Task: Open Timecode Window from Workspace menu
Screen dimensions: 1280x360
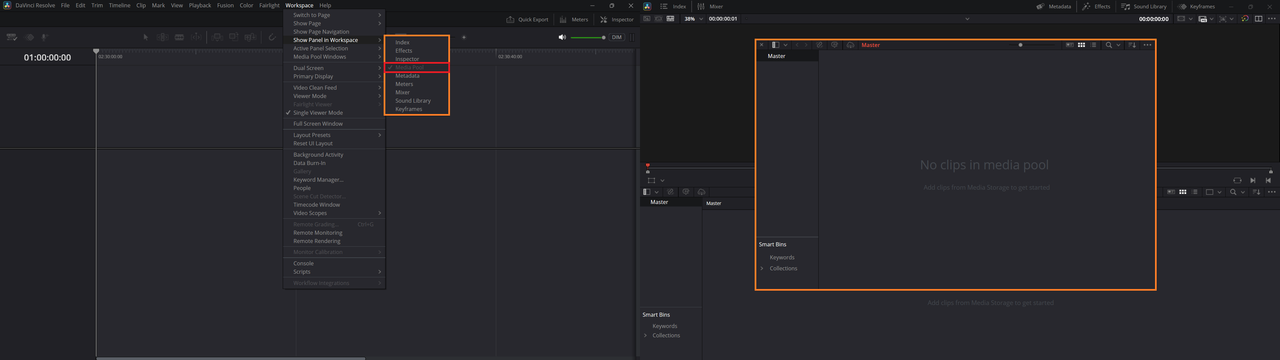Action: tap(333, 204)
